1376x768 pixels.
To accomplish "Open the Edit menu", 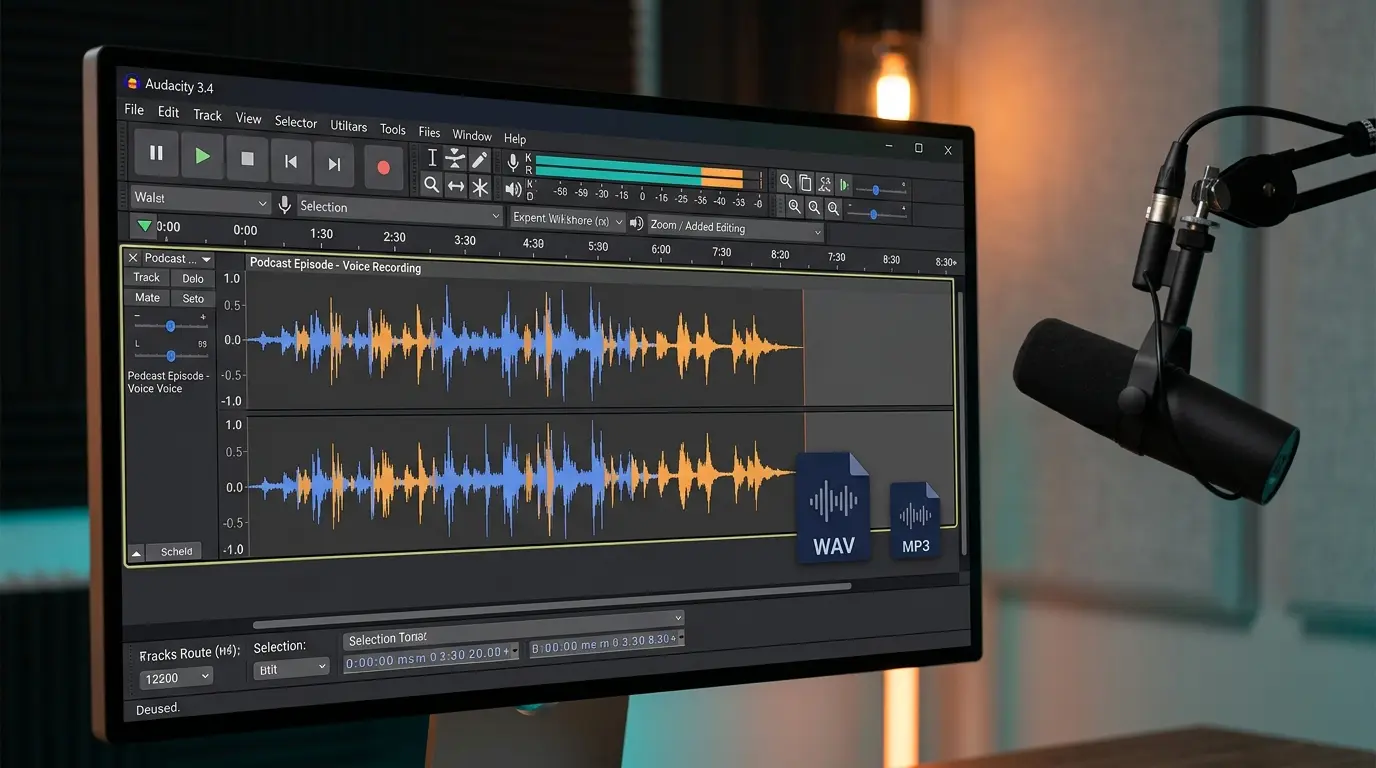I will point(168,112).
